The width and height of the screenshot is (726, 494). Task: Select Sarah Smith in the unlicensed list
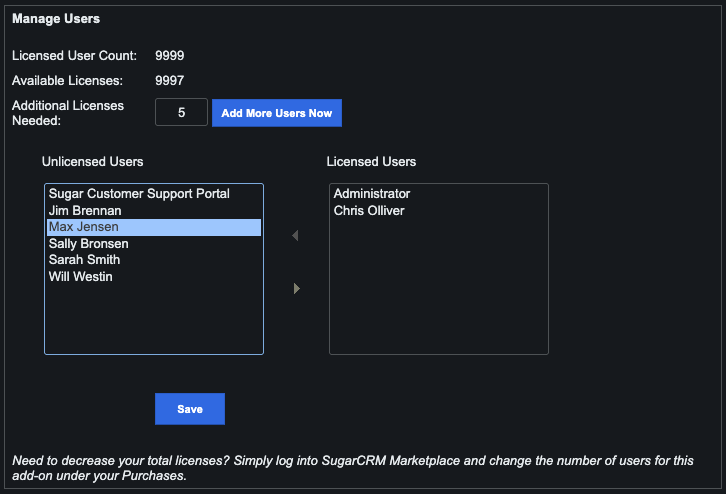tap(86, 260)
